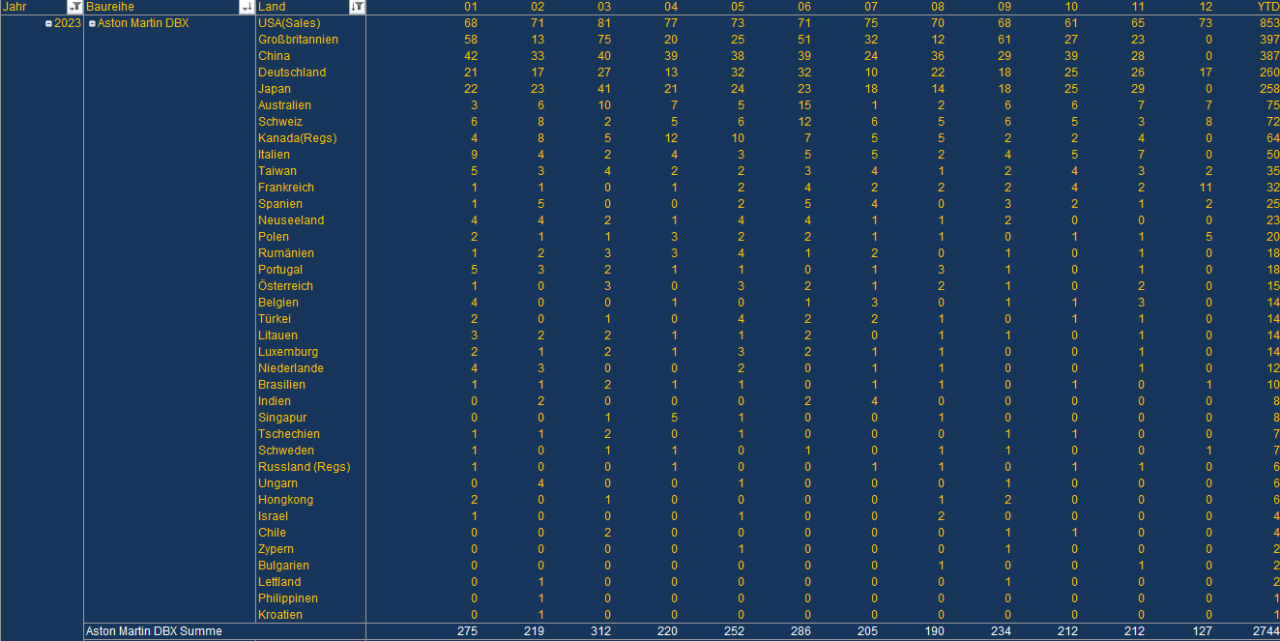Click the month 06 column header
1280x641 pixels.
(805, 7)
